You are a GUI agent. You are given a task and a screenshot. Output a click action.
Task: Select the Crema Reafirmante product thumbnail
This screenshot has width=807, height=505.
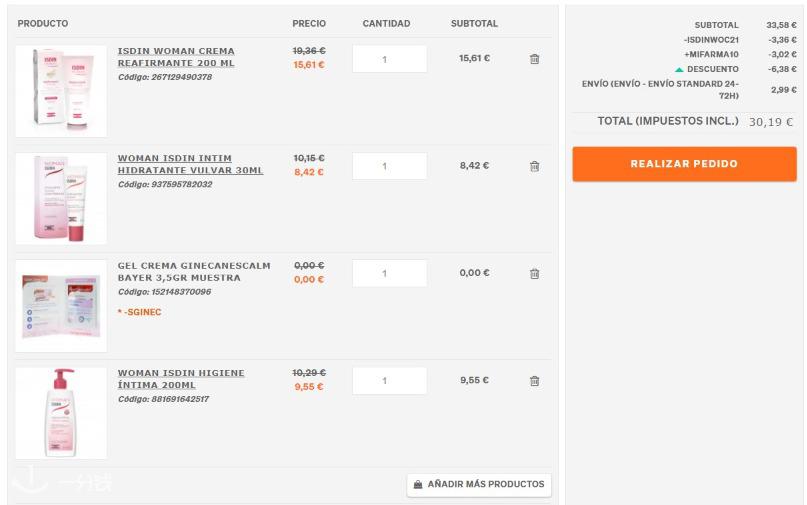[x=61, y=91]
